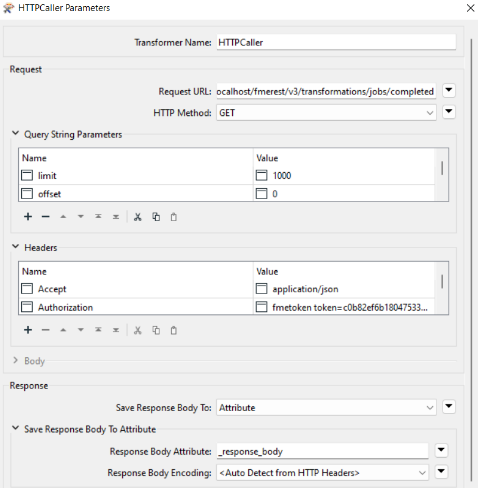Move query parameter up one row
This screenshot has width=478, height=490.
[x=63, y=217]
